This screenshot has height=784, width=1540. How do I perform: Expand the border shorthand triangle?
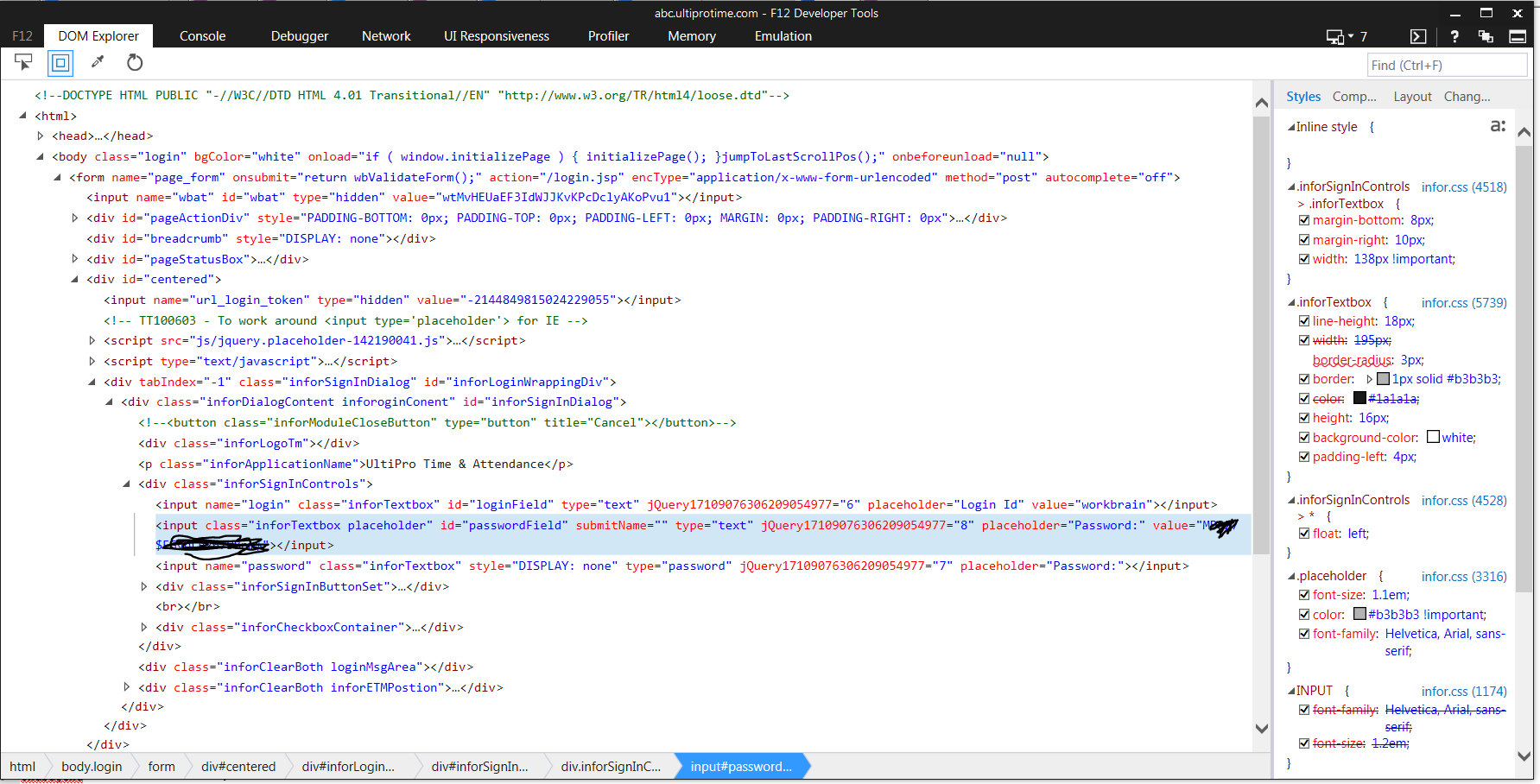point(1369,379)
